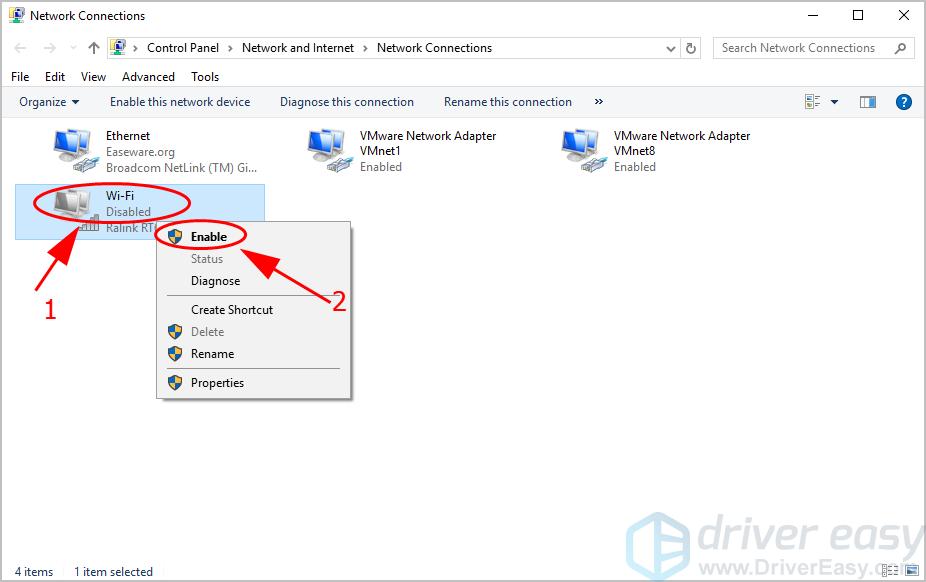
Task: Select VMware Network Adapter VMnet8
Action: coord(582,147)
